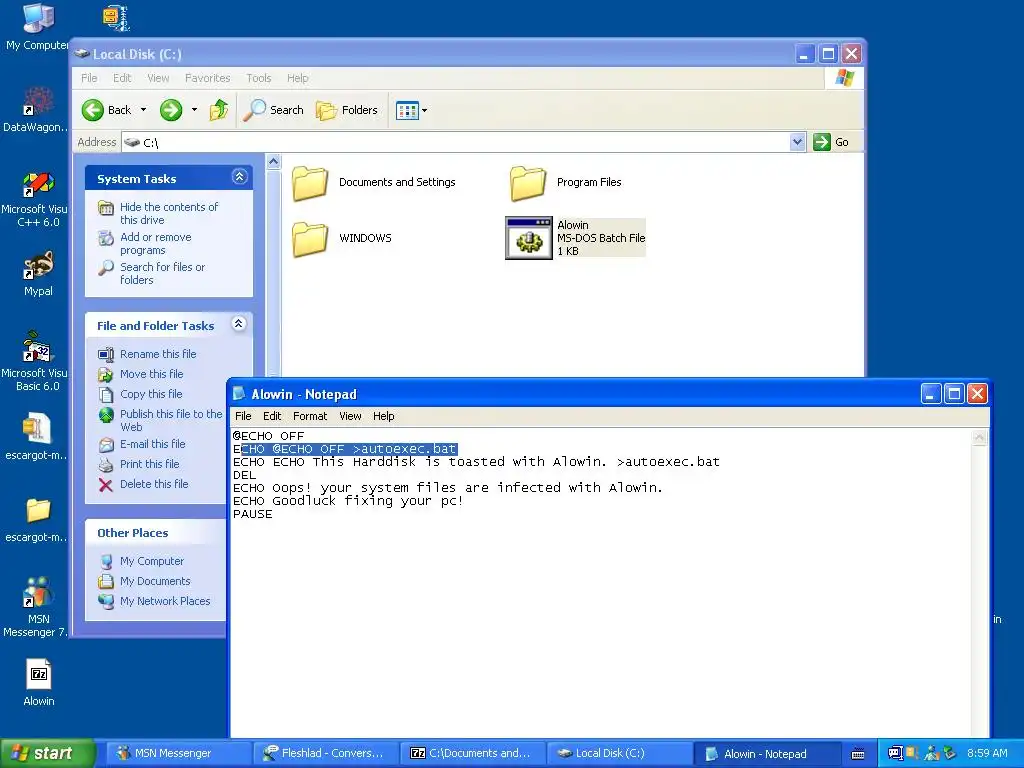Screen dimensions: 1024x768
Task: Select Alowin MS-DOS Batch File icon
Action: (x=529, y=238)
